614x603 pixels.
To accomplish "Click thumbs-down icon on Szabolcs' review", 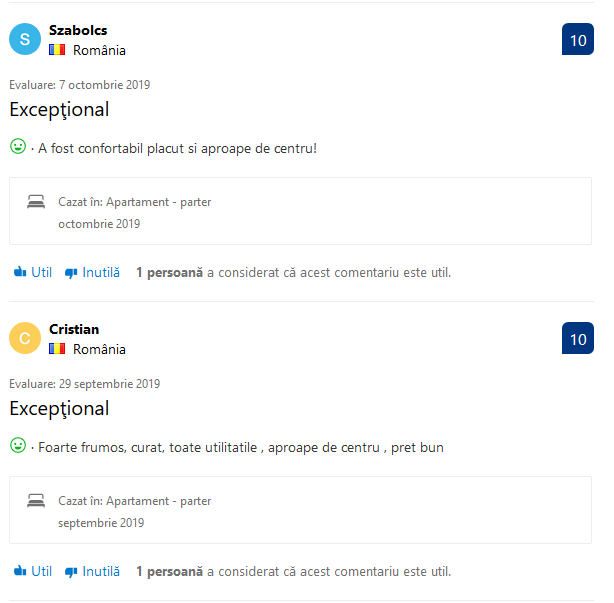I will click(x=71, y=273).
